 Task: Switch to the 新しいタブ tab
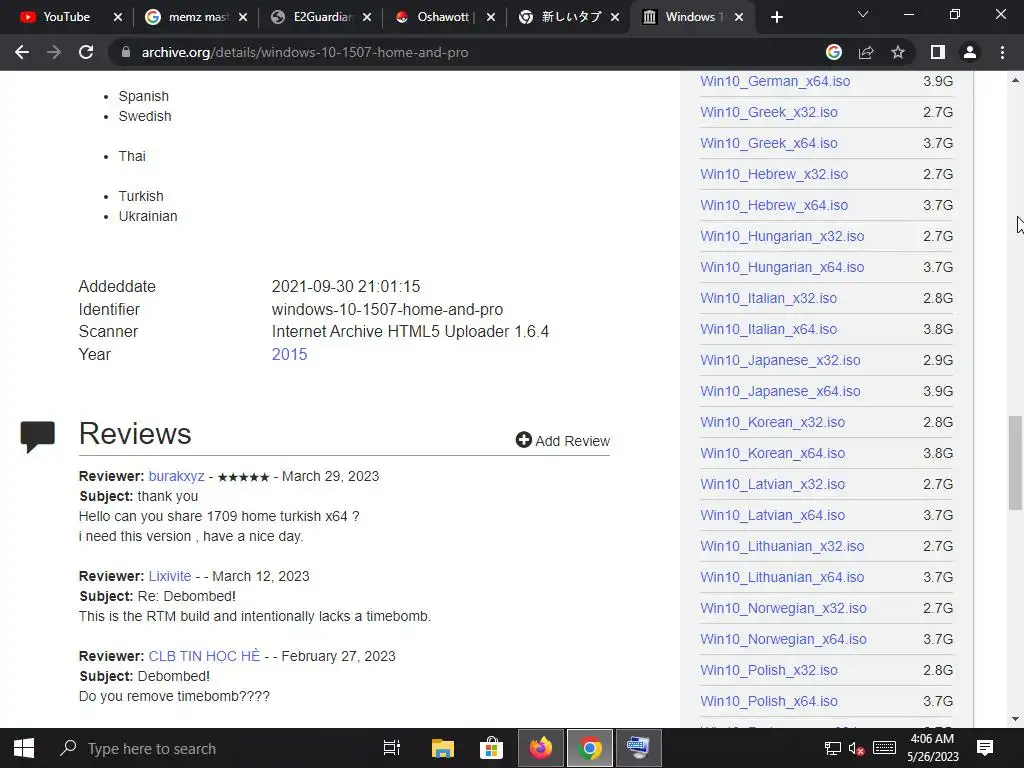pos(568,17)
